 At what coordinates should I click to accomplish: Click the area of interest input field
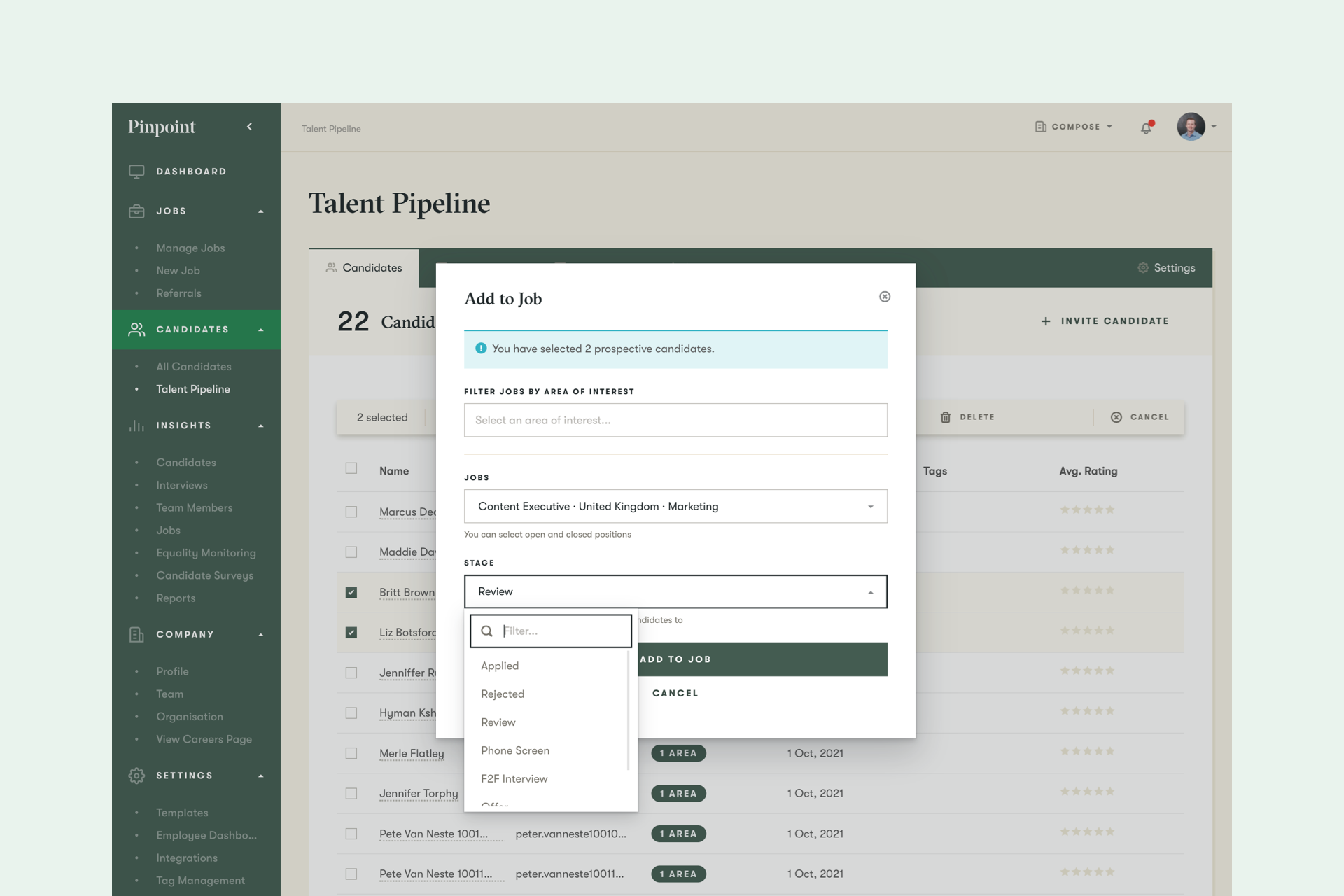[x=675, y=420]
